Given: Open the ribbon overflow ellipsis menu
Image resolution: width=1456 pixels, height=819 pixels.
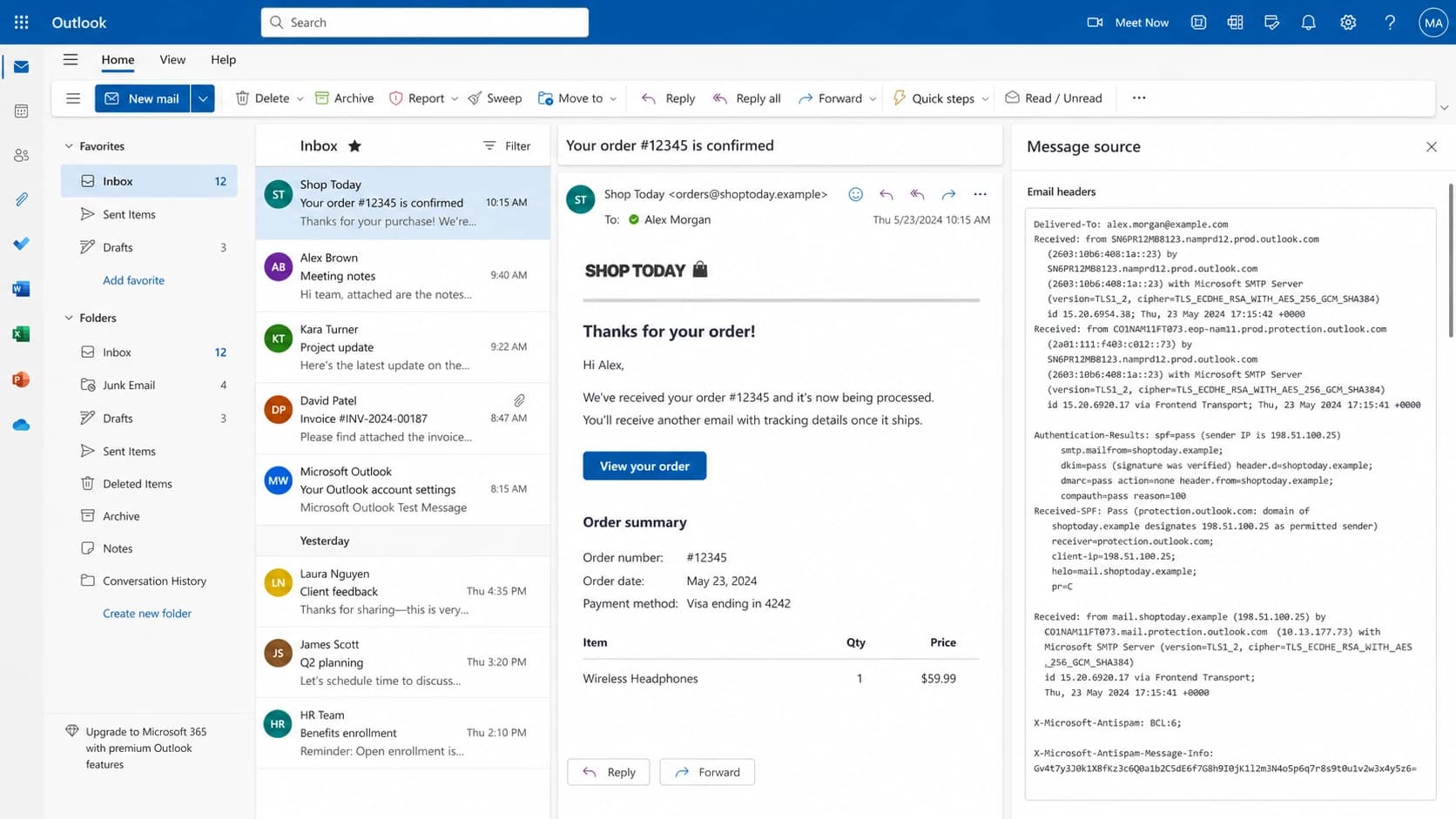Looking at the screenshot, I should [x=1139, y=98].
